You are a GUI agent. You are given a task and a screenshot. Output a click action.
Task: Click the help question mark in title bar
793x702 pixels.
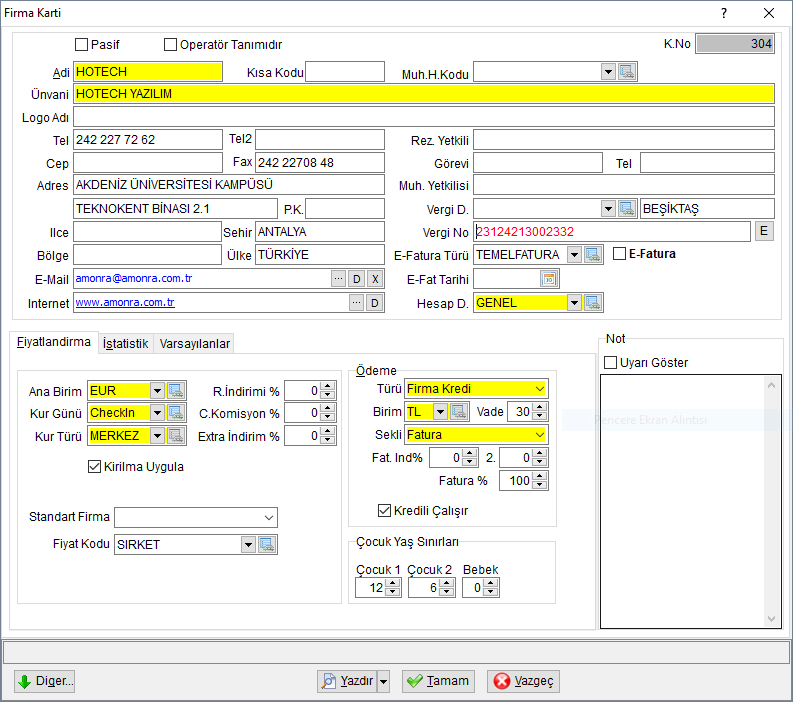tap(724, 13)
